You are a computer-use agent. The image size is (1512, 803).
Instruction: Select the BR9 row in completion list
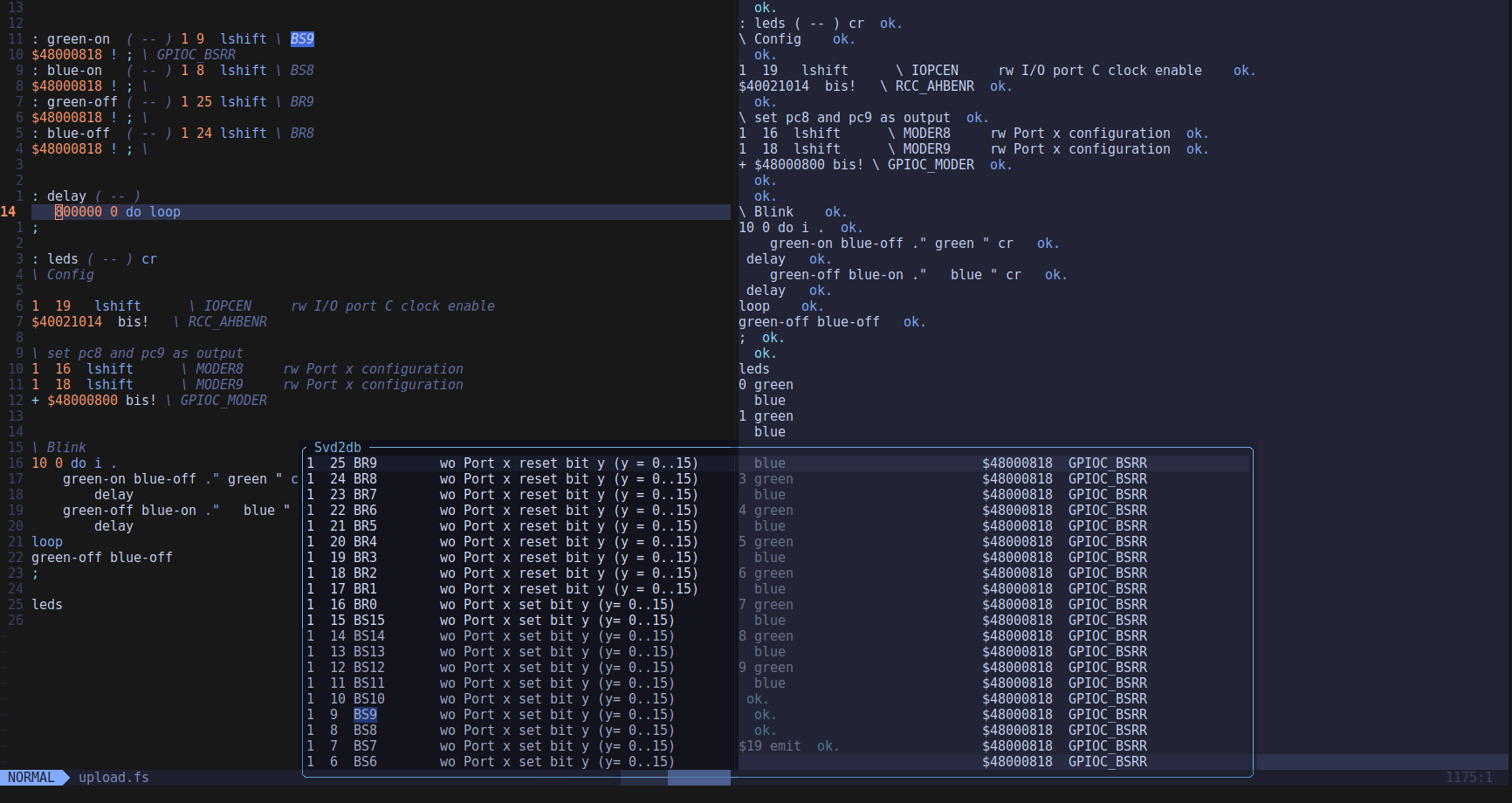365,463
